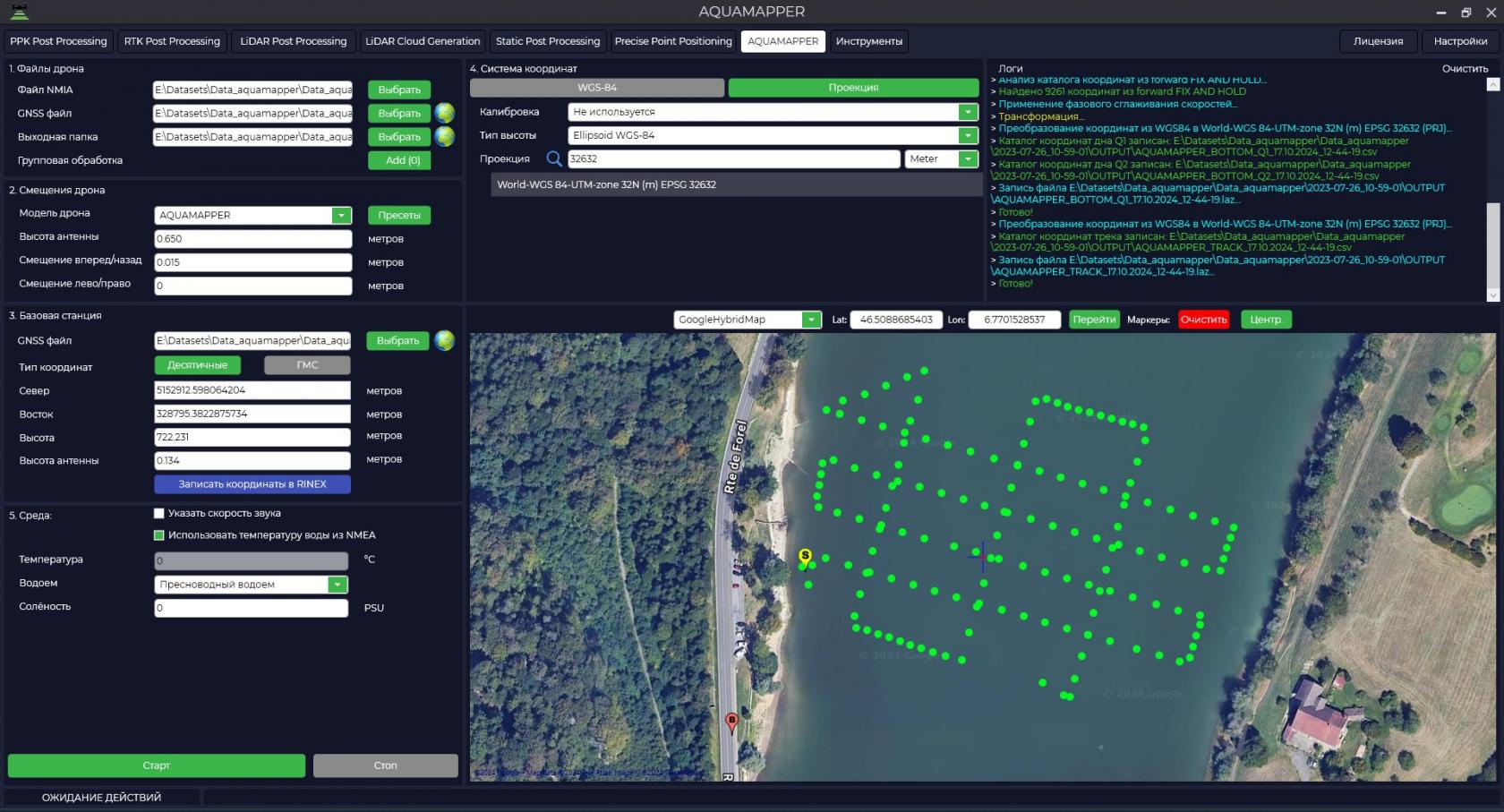Uncheck Использовать температуру воды из NMEA
The image size is (1504, 812).
159,535
